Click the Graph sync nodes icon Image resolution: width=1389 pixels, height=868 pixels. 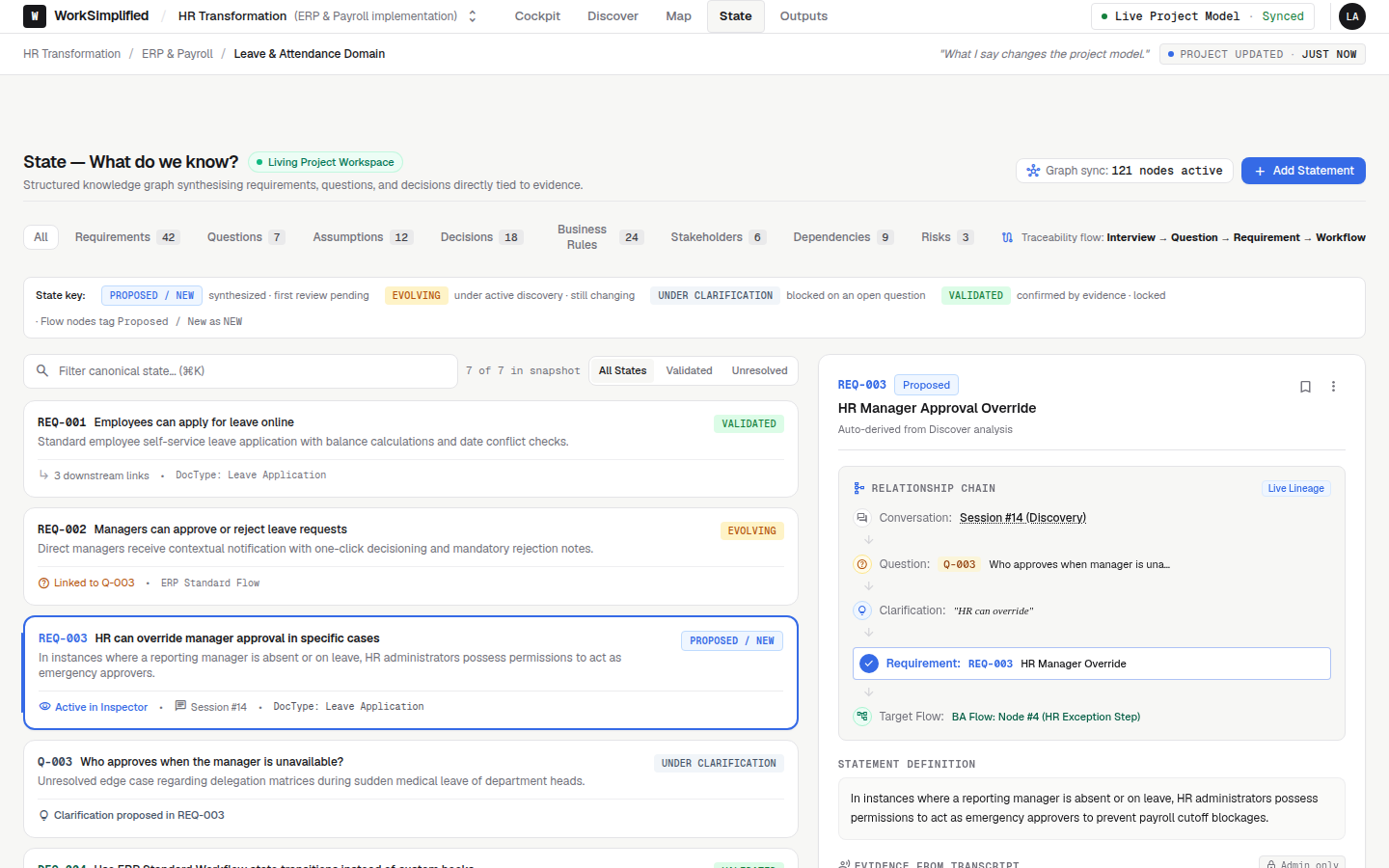[1033, 171]
